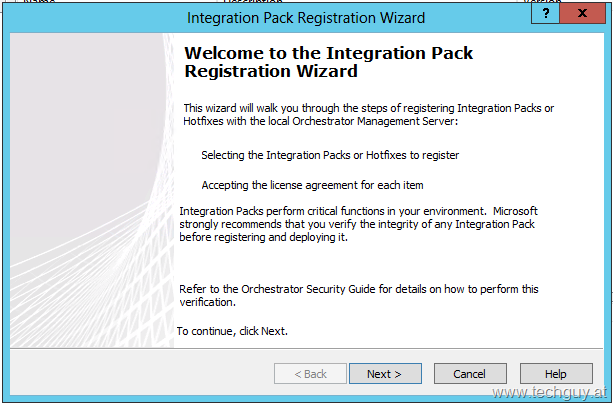This screenshot has width=613, height=403.
Task: Click the decorative banner graphic on the left
Action: pyautogui.click(x=90, y=190)
